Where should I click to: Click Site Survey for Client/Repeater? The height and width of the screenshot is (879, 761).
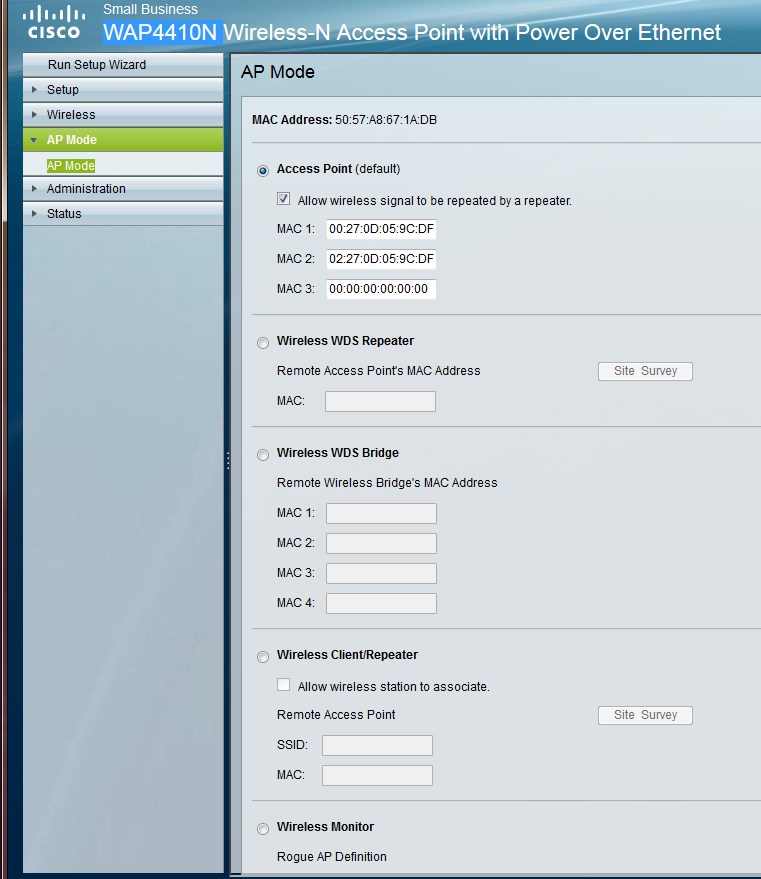click(645, 715)
